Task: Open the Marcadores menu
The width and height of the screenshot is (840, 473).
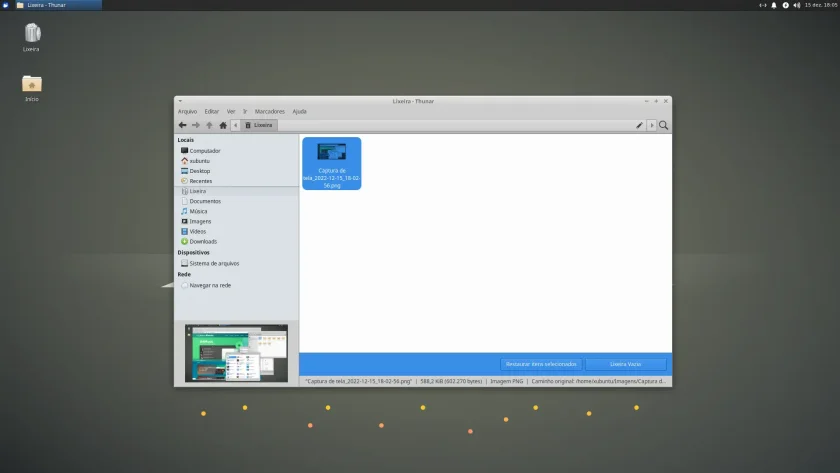Action: point(269,111)
